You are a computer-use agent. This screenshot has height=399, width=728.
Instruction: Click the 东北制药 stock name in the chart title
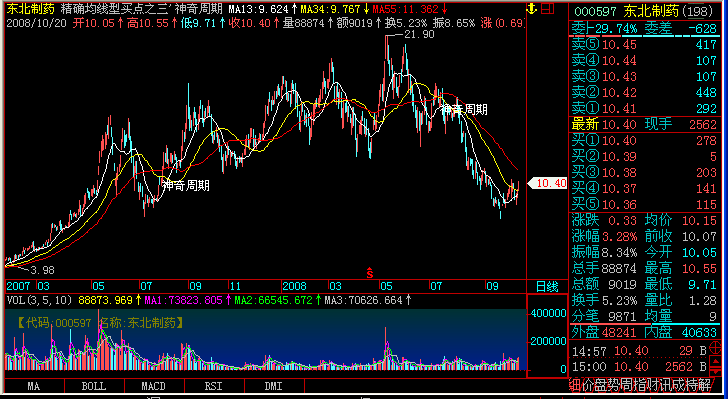coord(30,9)
